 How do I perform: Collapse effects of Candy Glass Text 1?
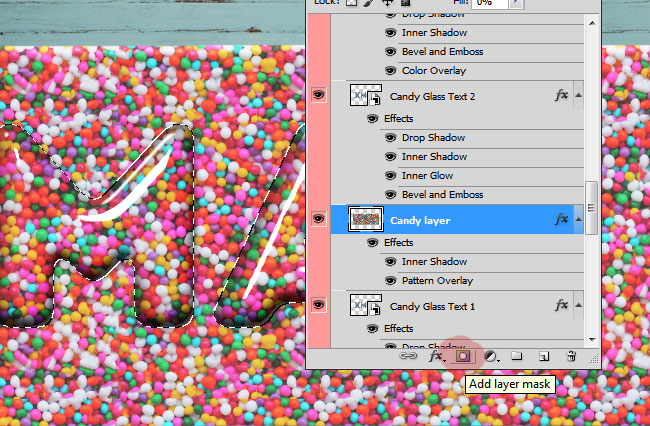[x=578, y=305]
